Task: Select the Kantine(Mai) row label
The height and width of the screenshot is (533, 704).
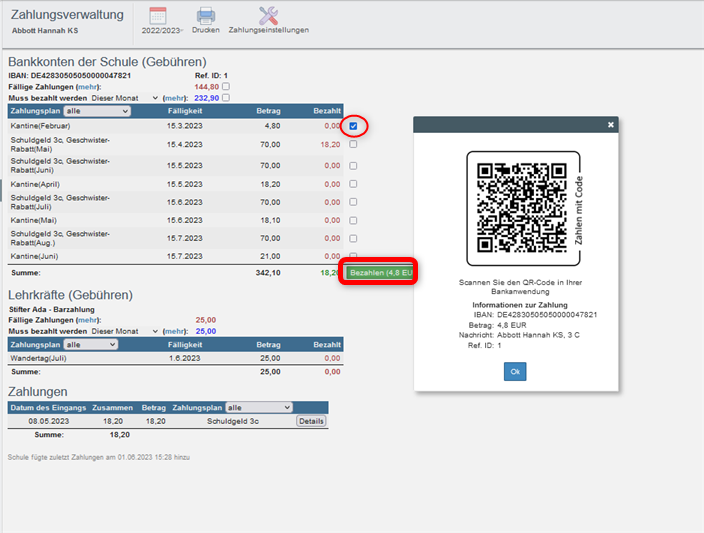Action: 34,220
